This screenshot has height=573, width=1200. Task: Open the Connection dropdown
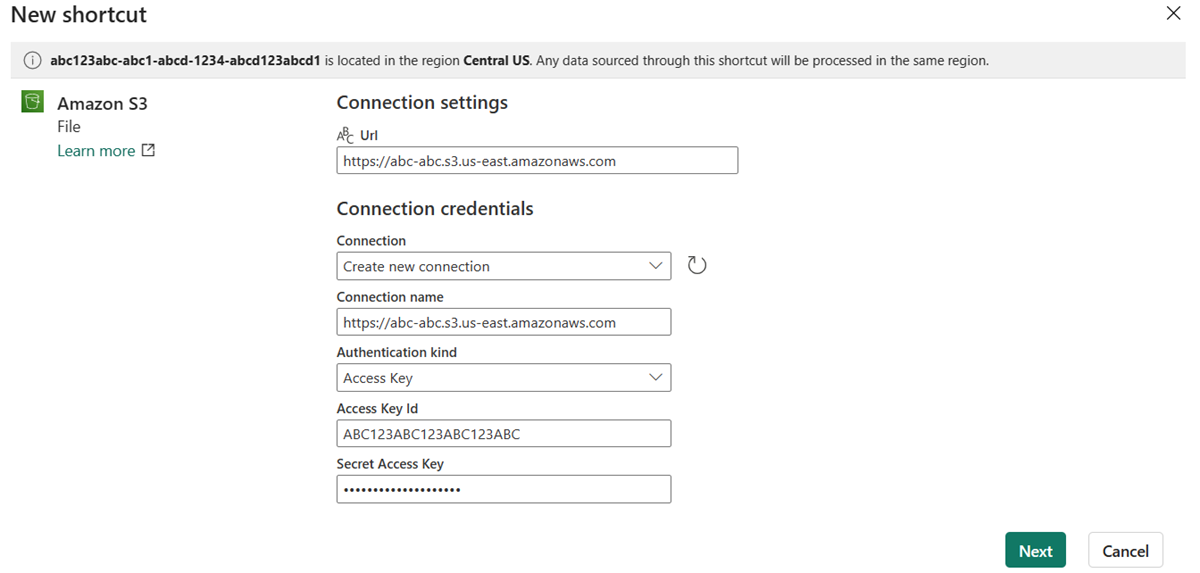[503, 266]
